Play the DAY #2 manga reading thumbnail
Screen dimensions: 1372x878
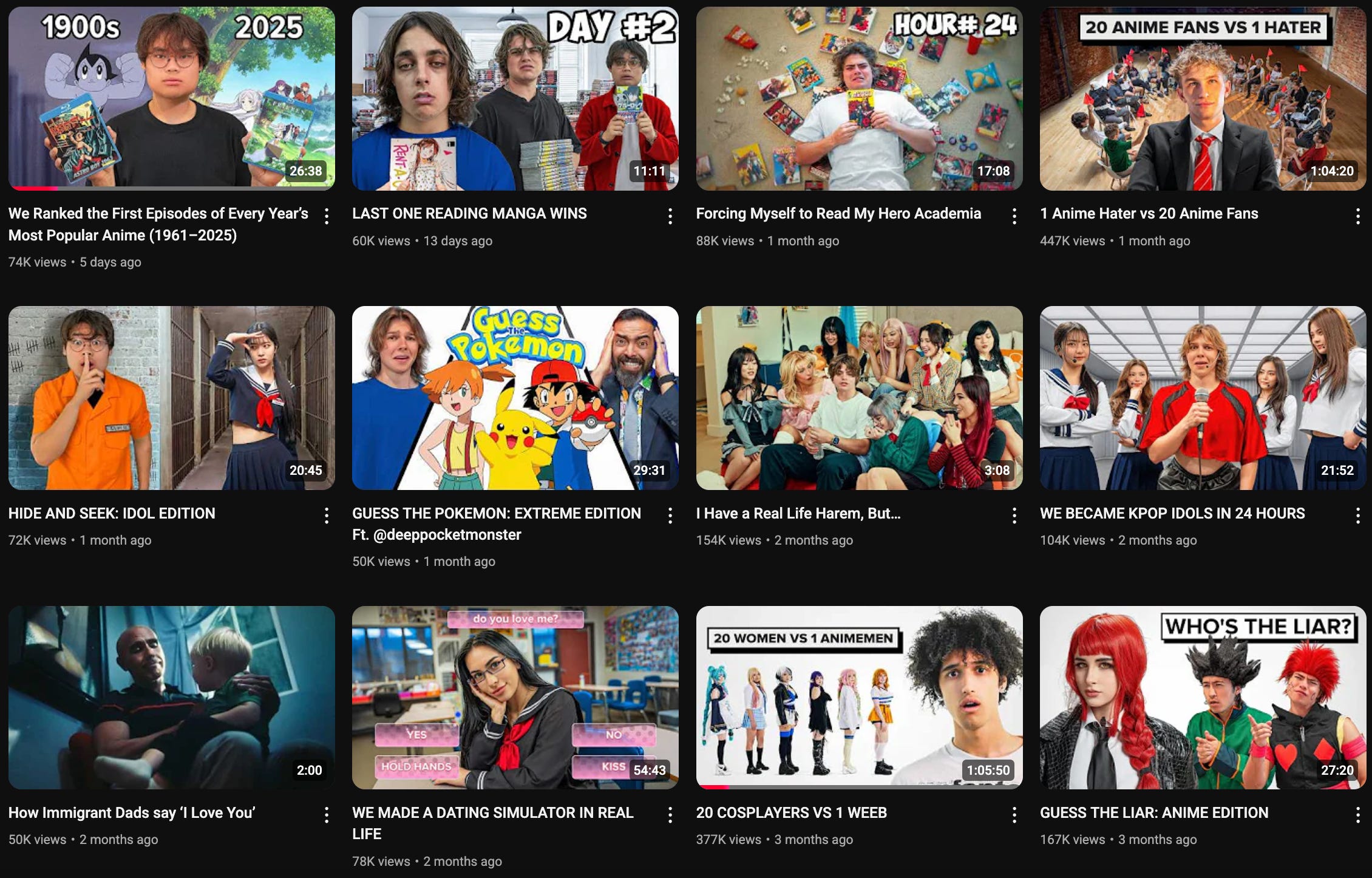click(515, 97)
